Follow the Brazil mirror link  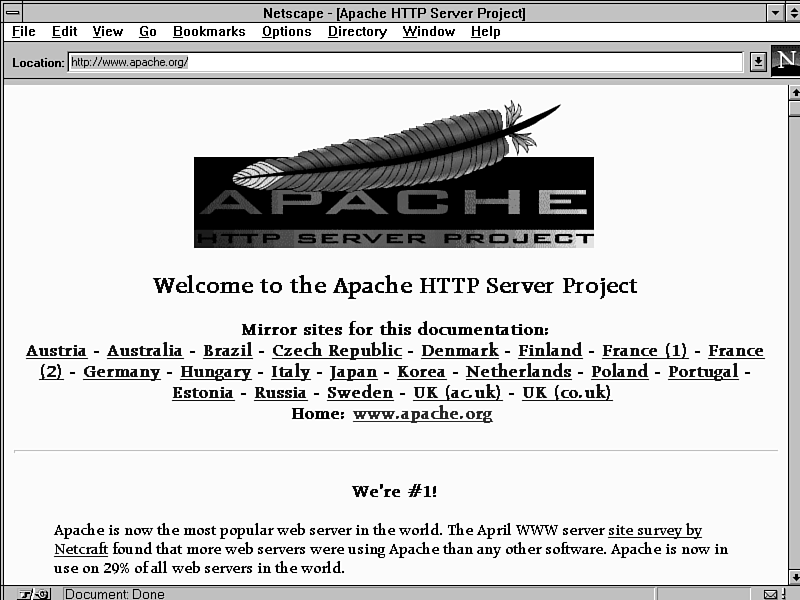pyautogui.click(x=228, y=351)
